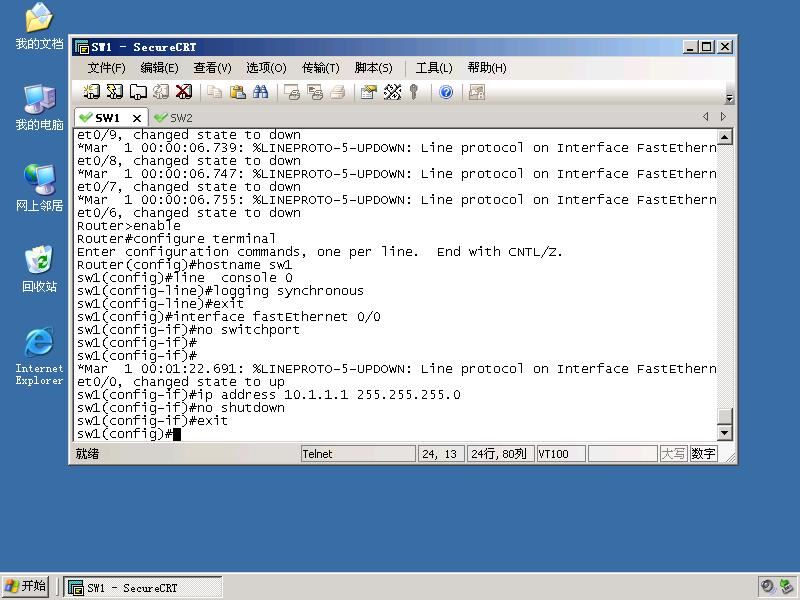
Task: Switch to the SW2 session tab
Action: 174,118
